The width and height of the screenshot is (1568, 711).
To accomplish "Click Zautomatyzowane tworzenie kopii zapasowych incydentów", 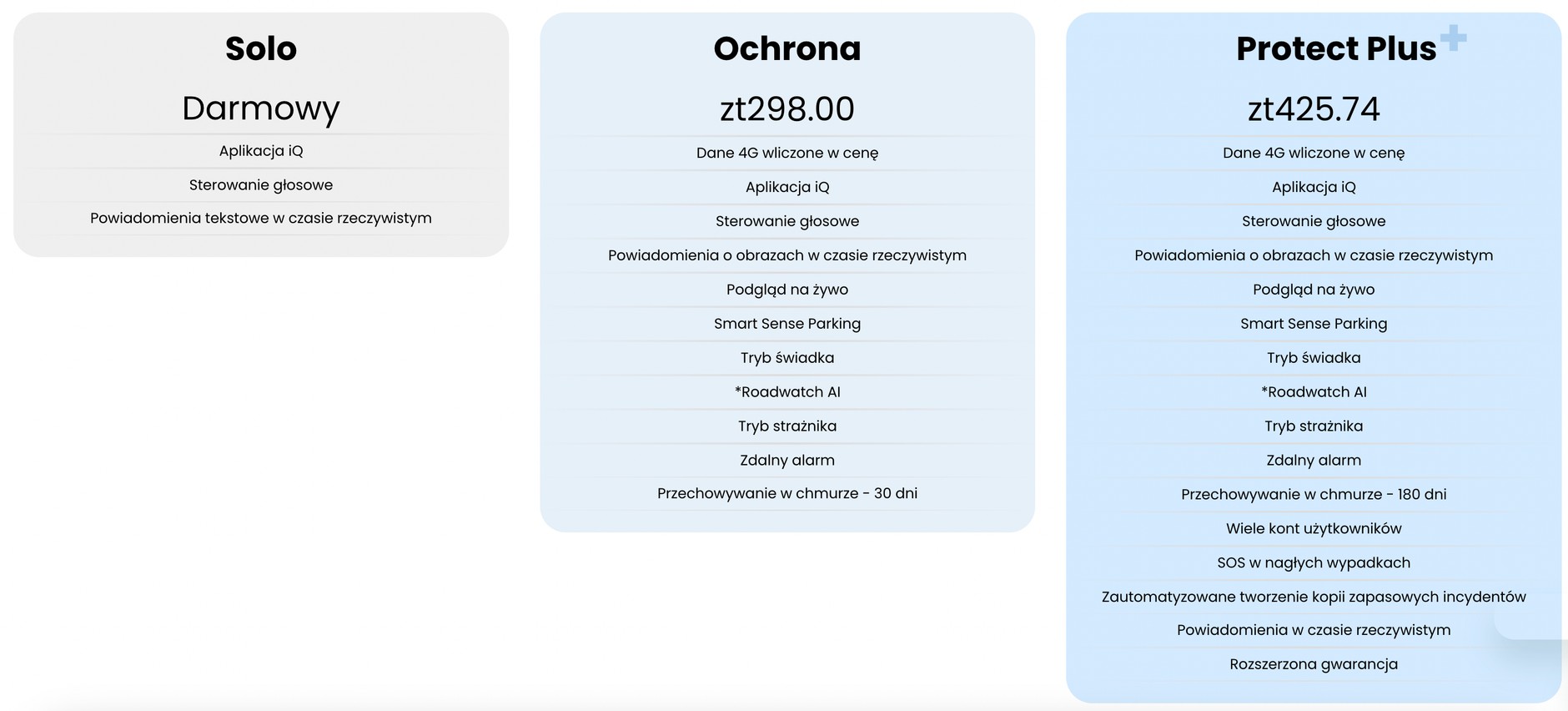I will click(x=1314, y=598).
